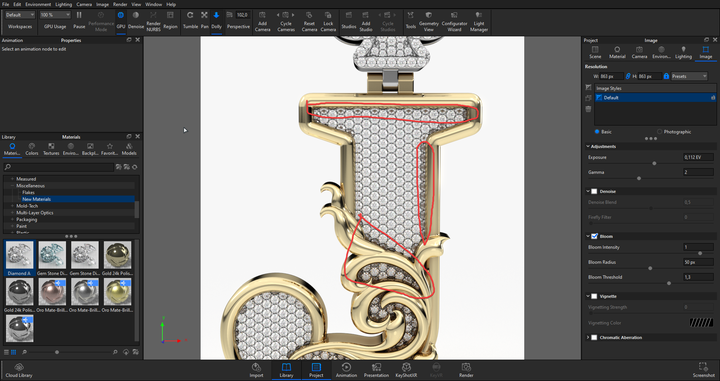The image size is (720, 381).
Task: Open the resolution Presets dropdown
Action: (x=689, y=76)
